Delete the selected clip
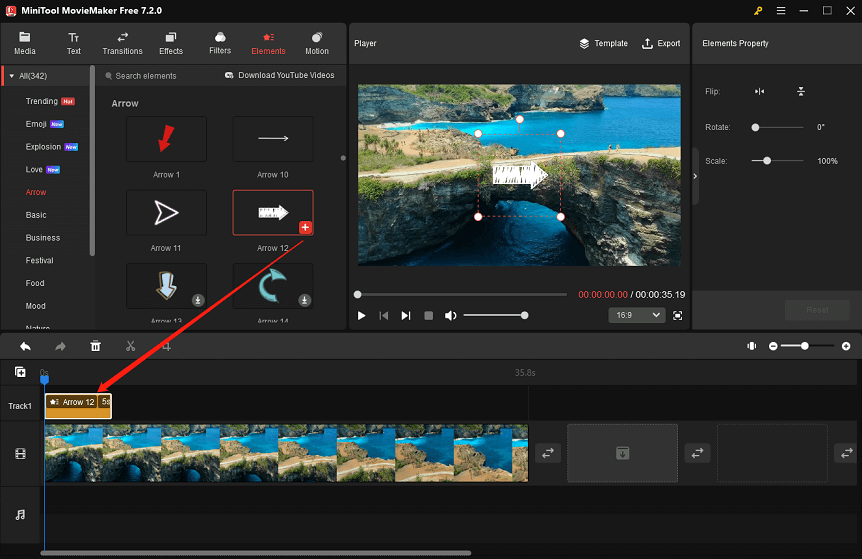The image size is (862, 559). click(95, 346)
